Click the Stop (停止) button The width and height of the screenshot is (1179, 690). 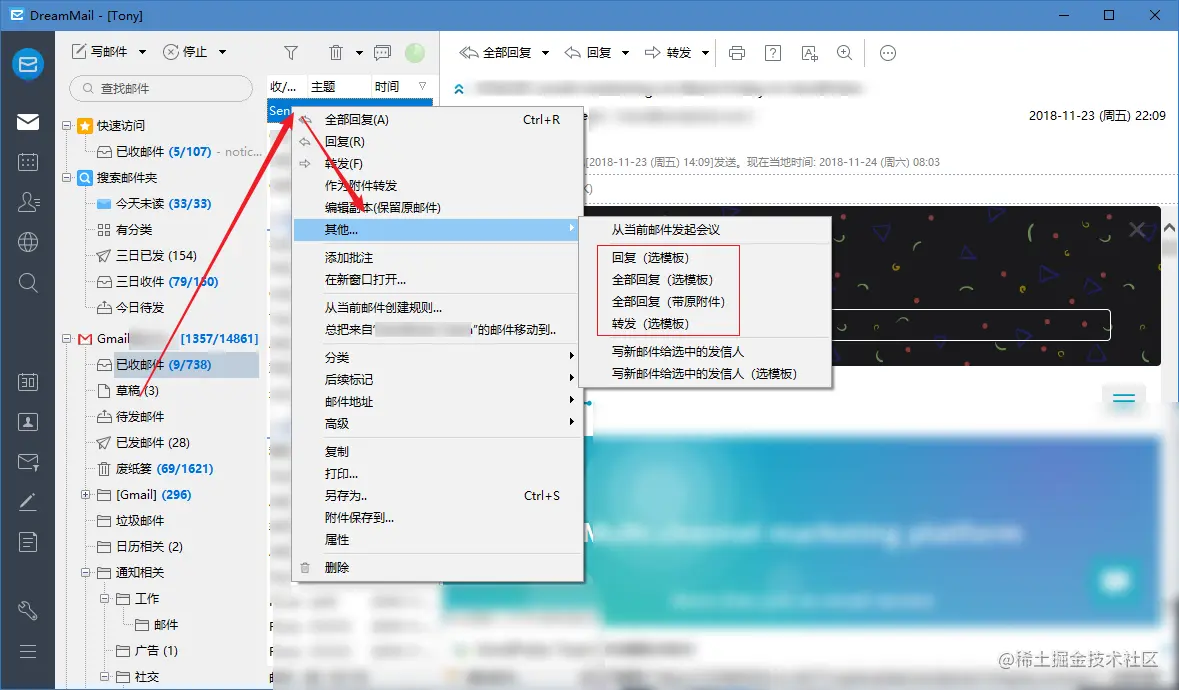click(185, 52)
